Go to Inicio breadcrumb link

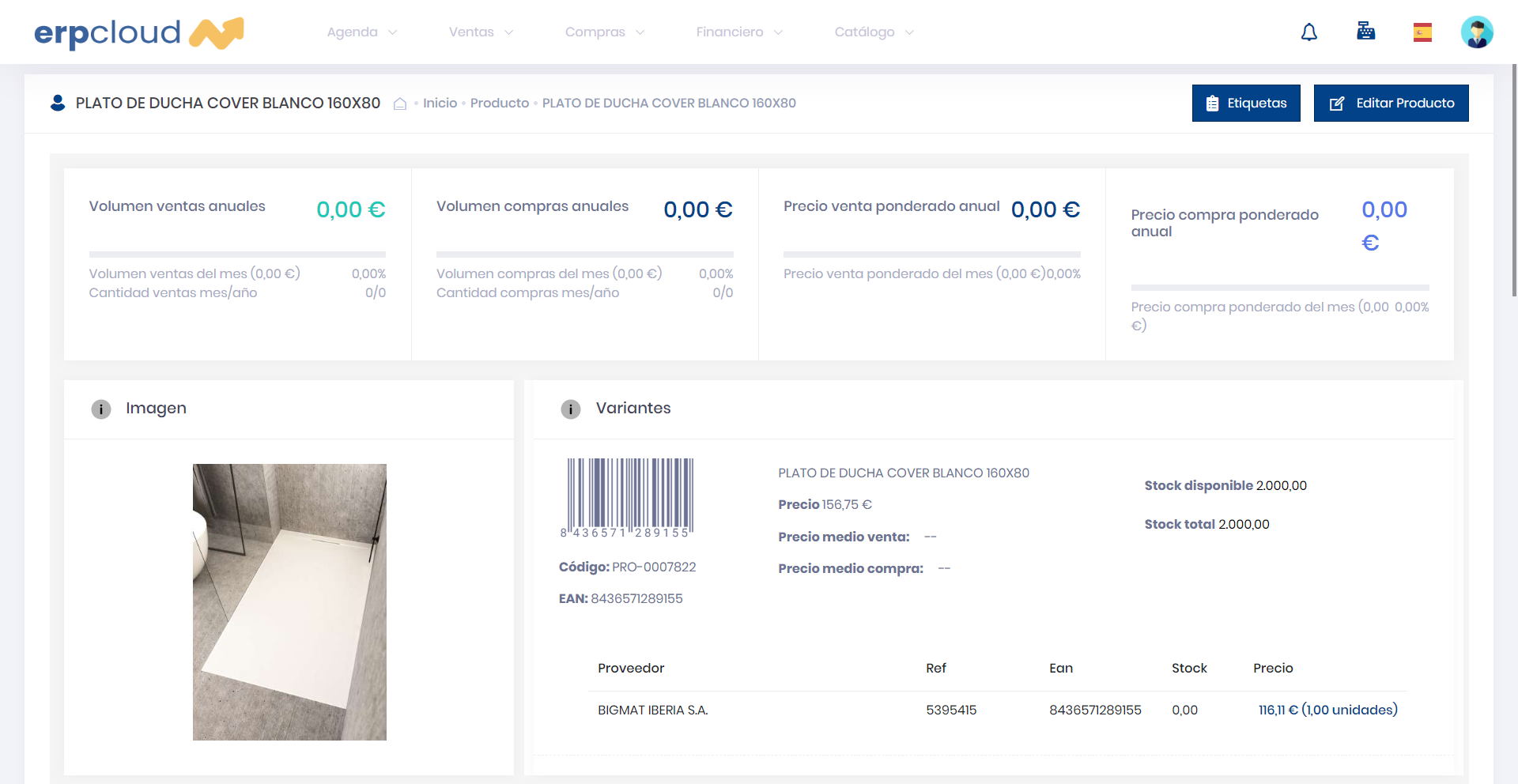440,104
